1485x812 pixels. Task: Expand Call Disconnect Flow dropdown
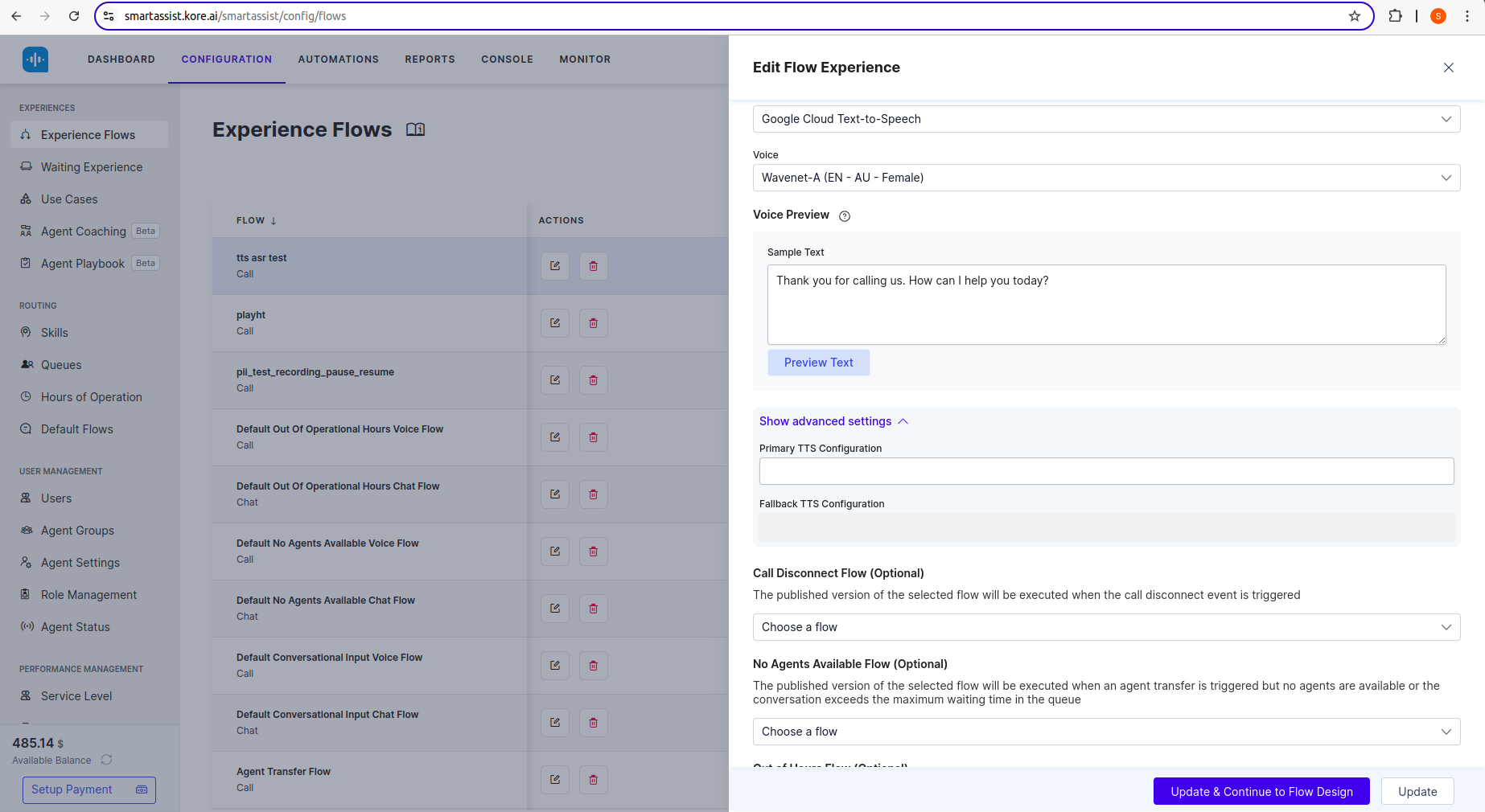coord(1106,627)
